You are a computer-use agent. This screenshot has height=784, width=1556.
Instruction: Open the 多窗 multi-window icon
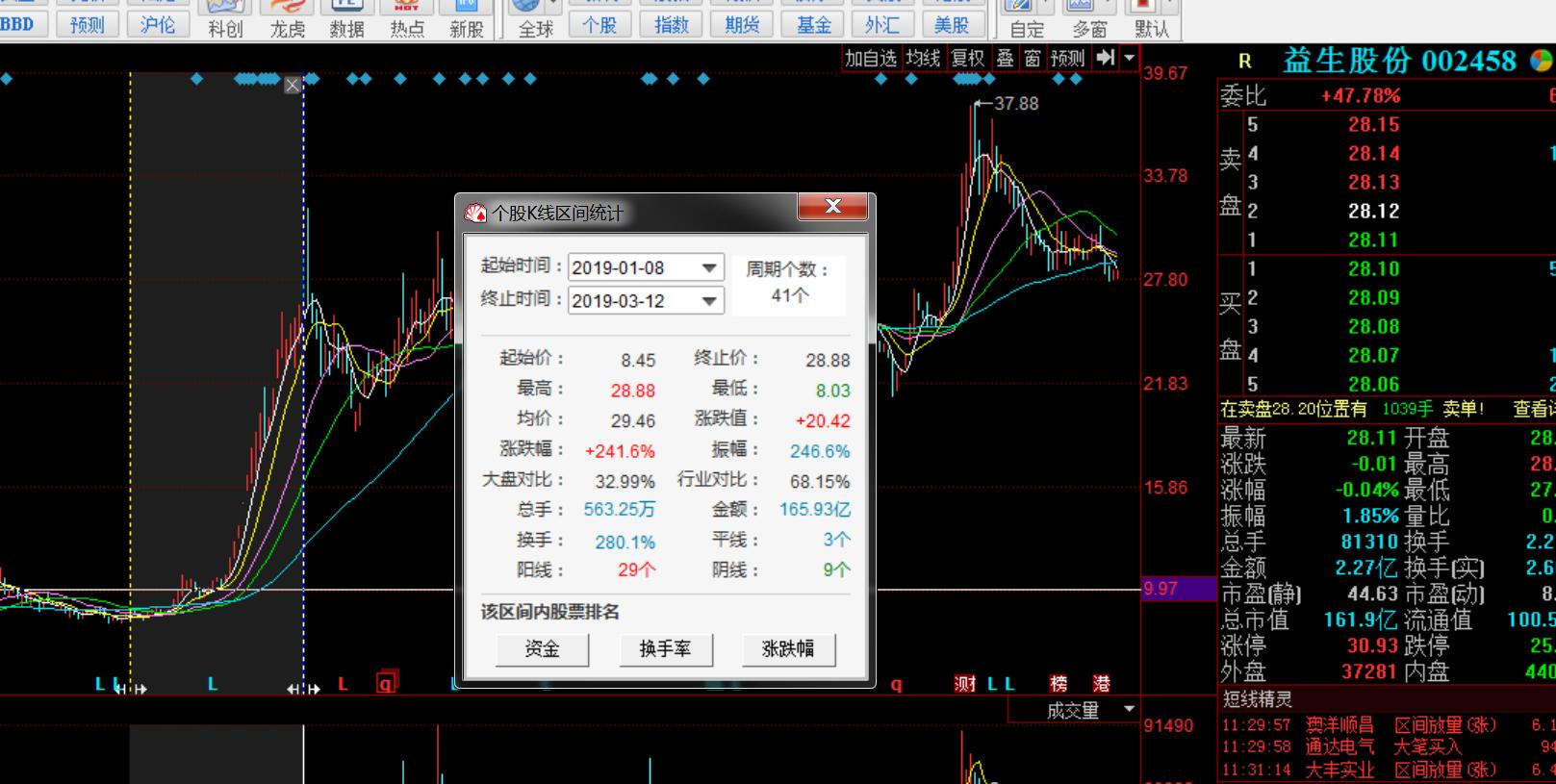click(1089, 19)
